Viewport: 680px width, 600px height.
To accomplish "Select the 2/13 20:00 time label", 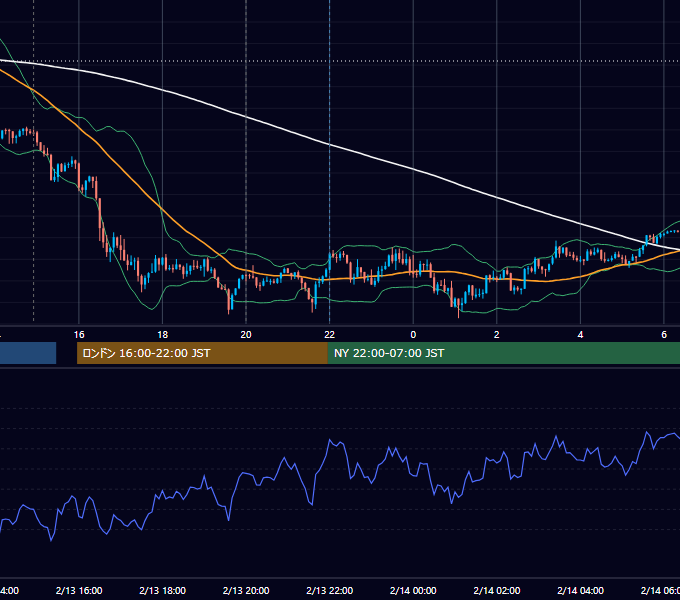I will click(x=246, y=590).
